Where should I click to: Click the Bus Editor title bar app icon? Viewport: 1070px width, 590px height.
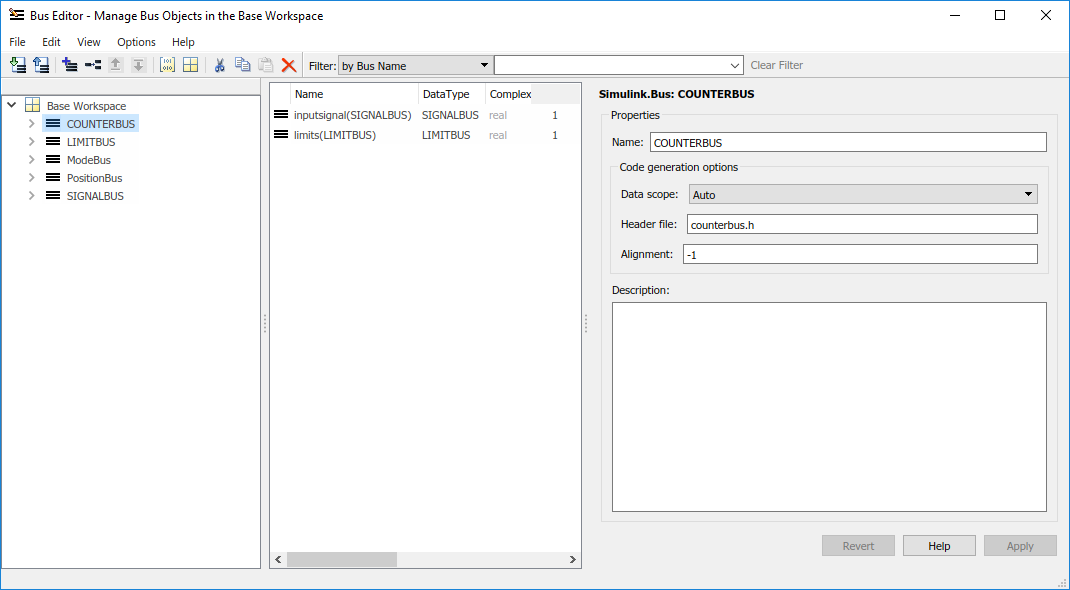[x=16, y=14]
